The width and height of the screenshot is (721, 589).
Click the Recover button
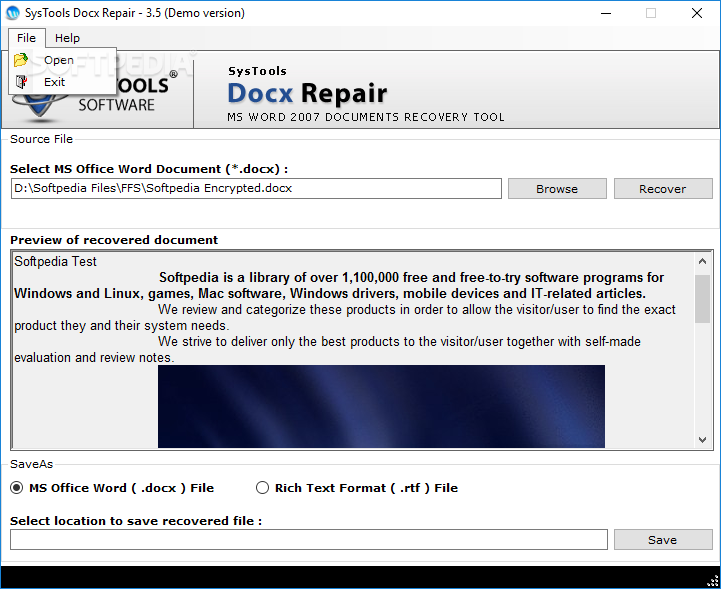tap(663, 189)
